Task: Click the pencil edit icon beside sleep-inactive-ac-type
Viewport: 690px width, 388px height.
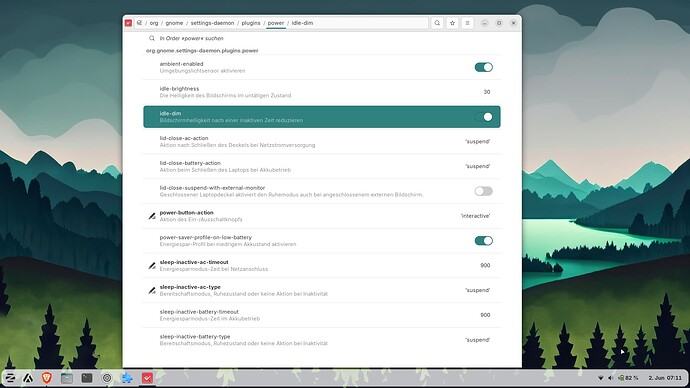Action: (x=152, y=290)
